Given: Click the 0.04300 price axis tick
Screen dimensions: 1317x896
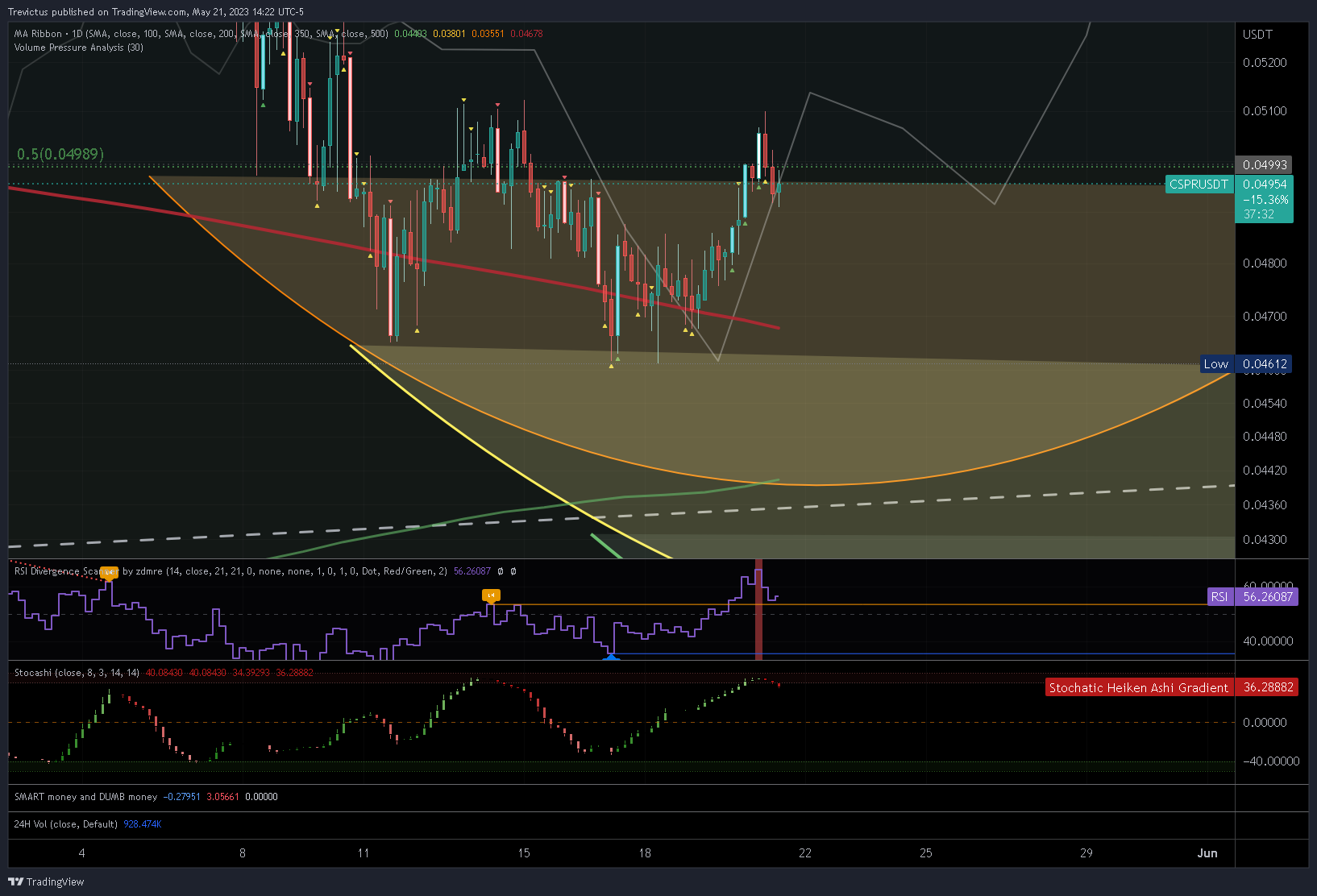Looking at the screenshot, I should [1265, 540].
